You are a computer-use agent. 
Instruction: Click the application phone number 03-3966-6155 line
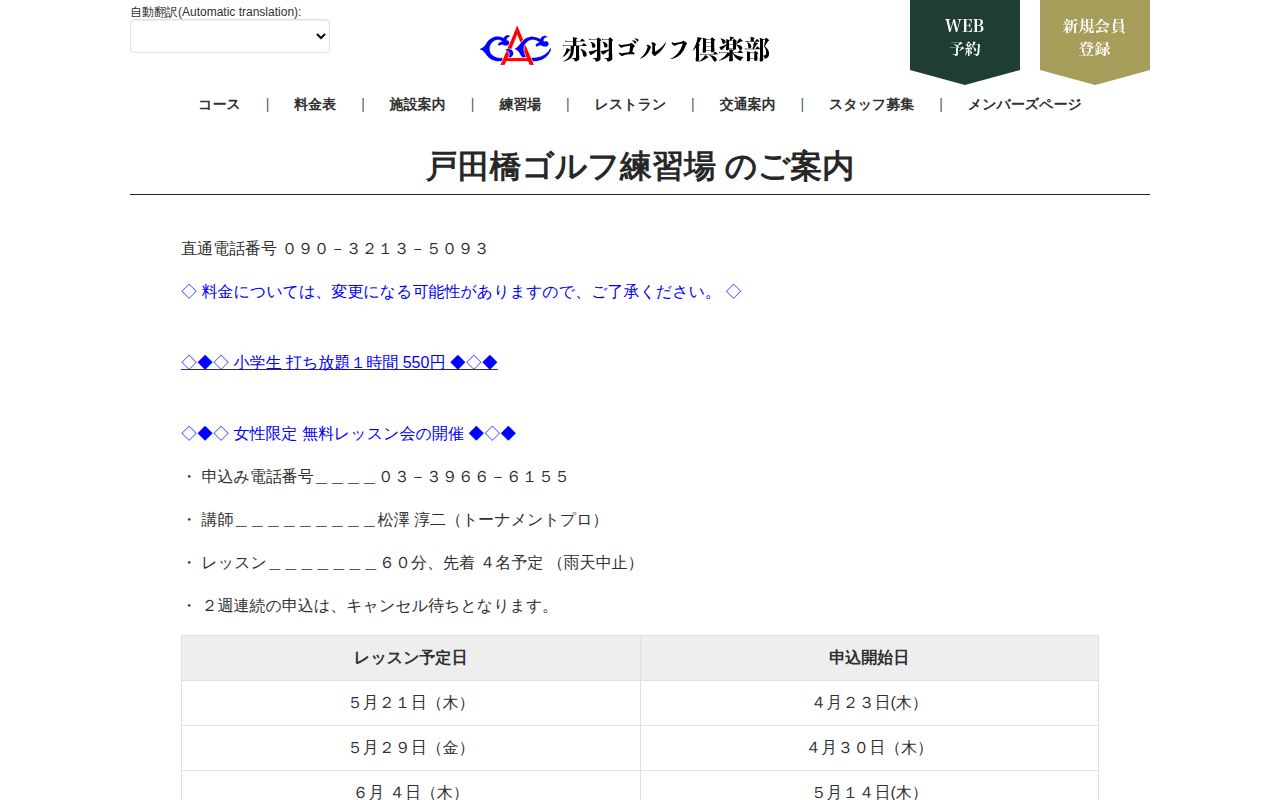(x=375, y=476)
